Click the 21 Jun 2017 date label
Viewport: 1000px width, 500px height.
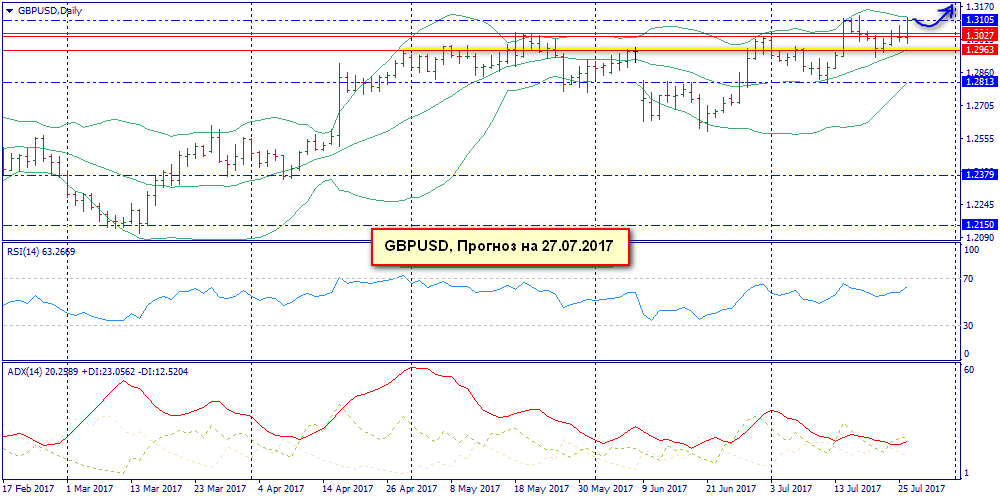[732, 487]
